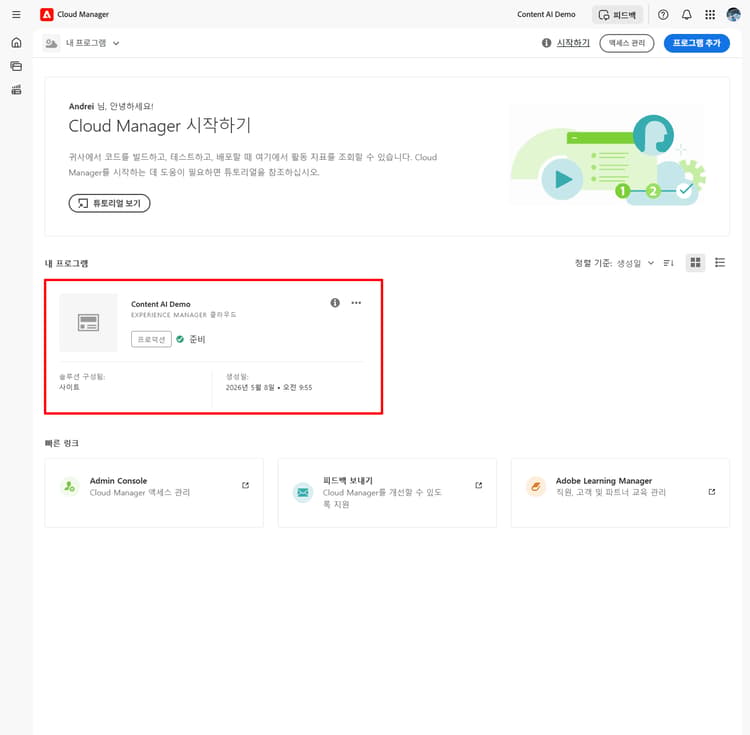Click the 사이트 solution value
This screenshot has width=750, height=735.
coord(69,387)
